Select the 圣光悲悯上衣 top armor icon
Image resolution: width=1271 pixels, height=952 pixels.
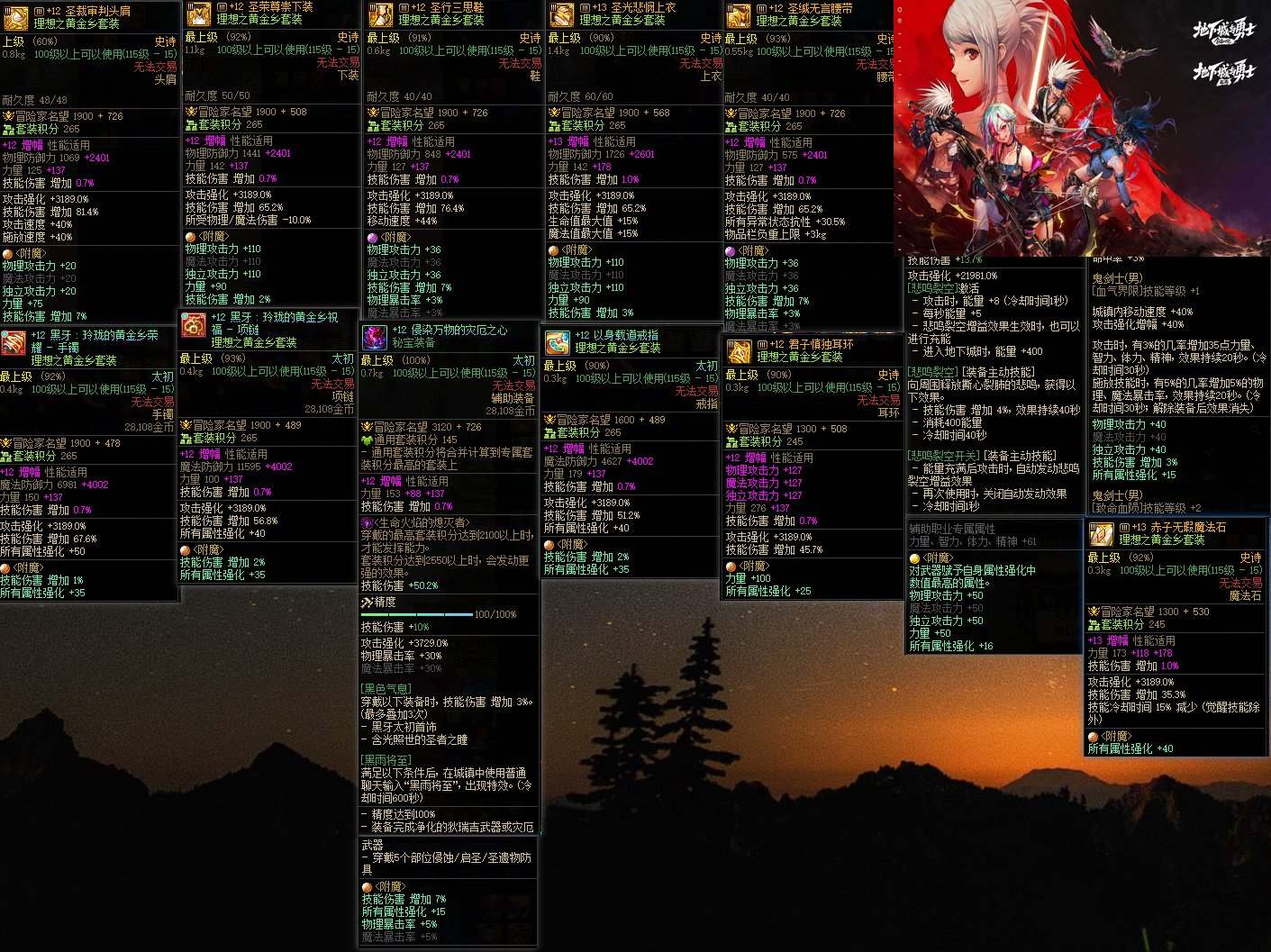point(562,14)
